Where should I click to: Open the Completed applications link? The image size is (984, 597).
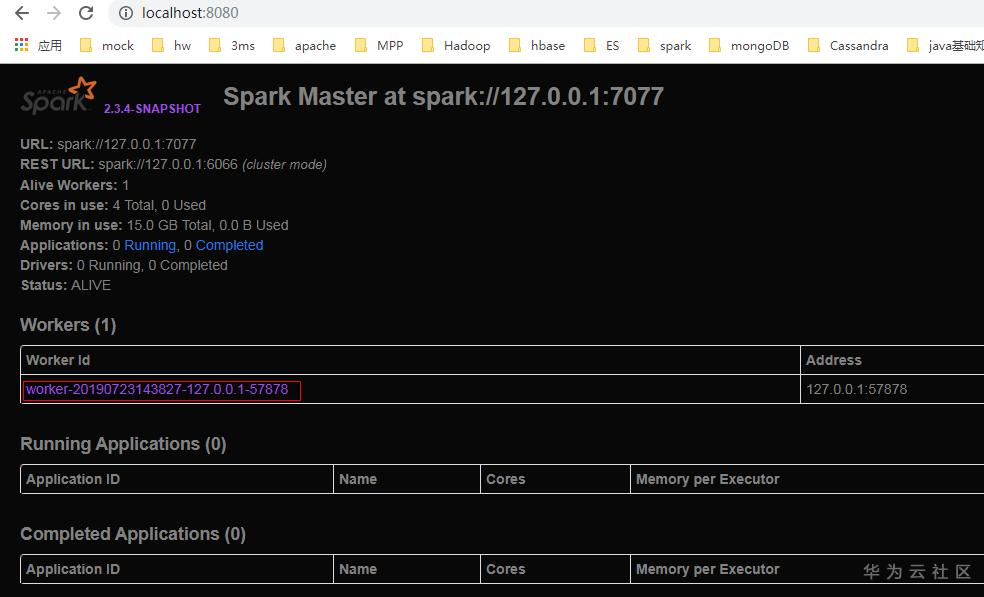[x=229, y=245]
